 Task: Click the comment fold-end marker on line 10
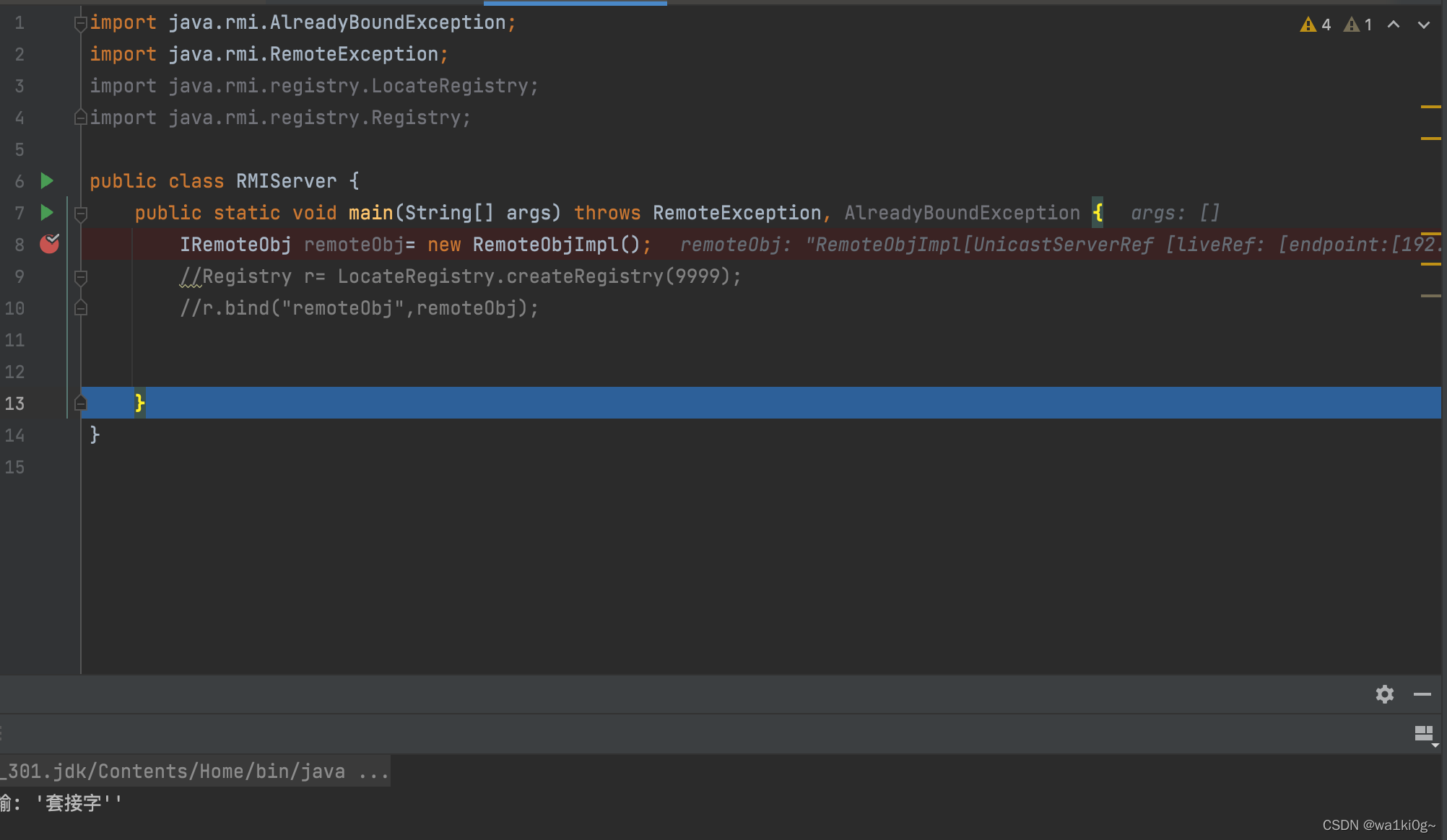coord(81,308)
